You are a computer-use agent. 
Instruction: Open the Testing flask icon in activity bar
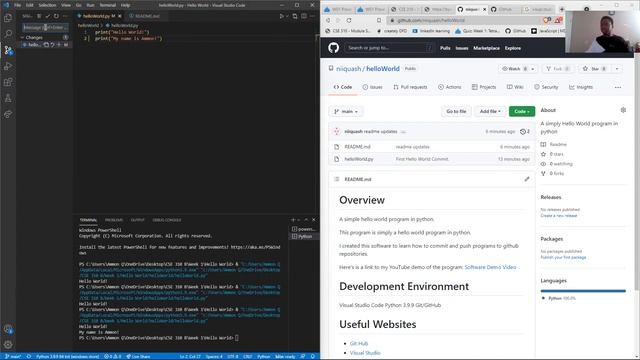point(8,98)
